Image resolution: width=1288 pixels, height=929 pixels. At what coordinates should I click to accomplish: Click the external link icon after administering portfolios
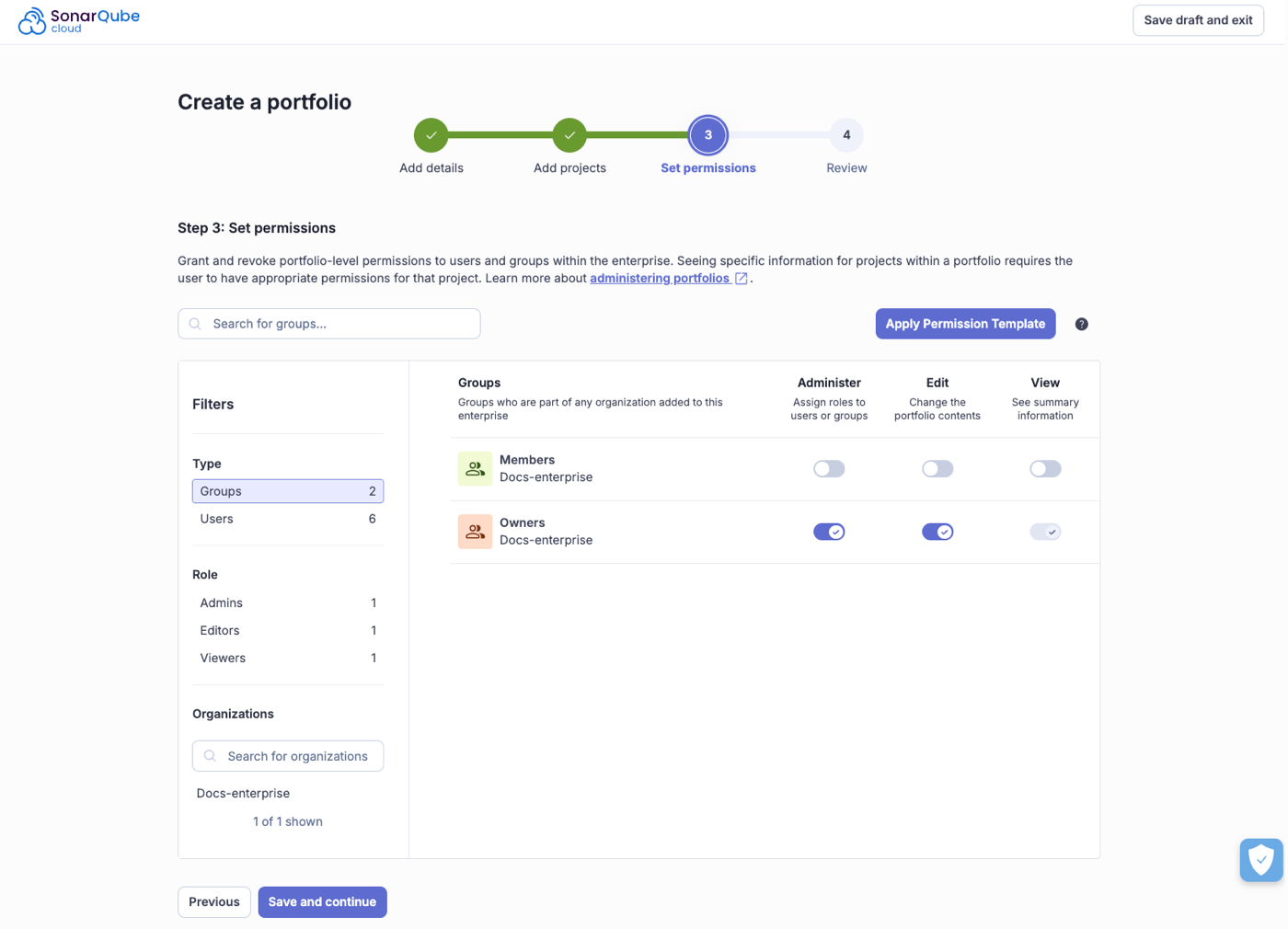[x=742, y=278]
